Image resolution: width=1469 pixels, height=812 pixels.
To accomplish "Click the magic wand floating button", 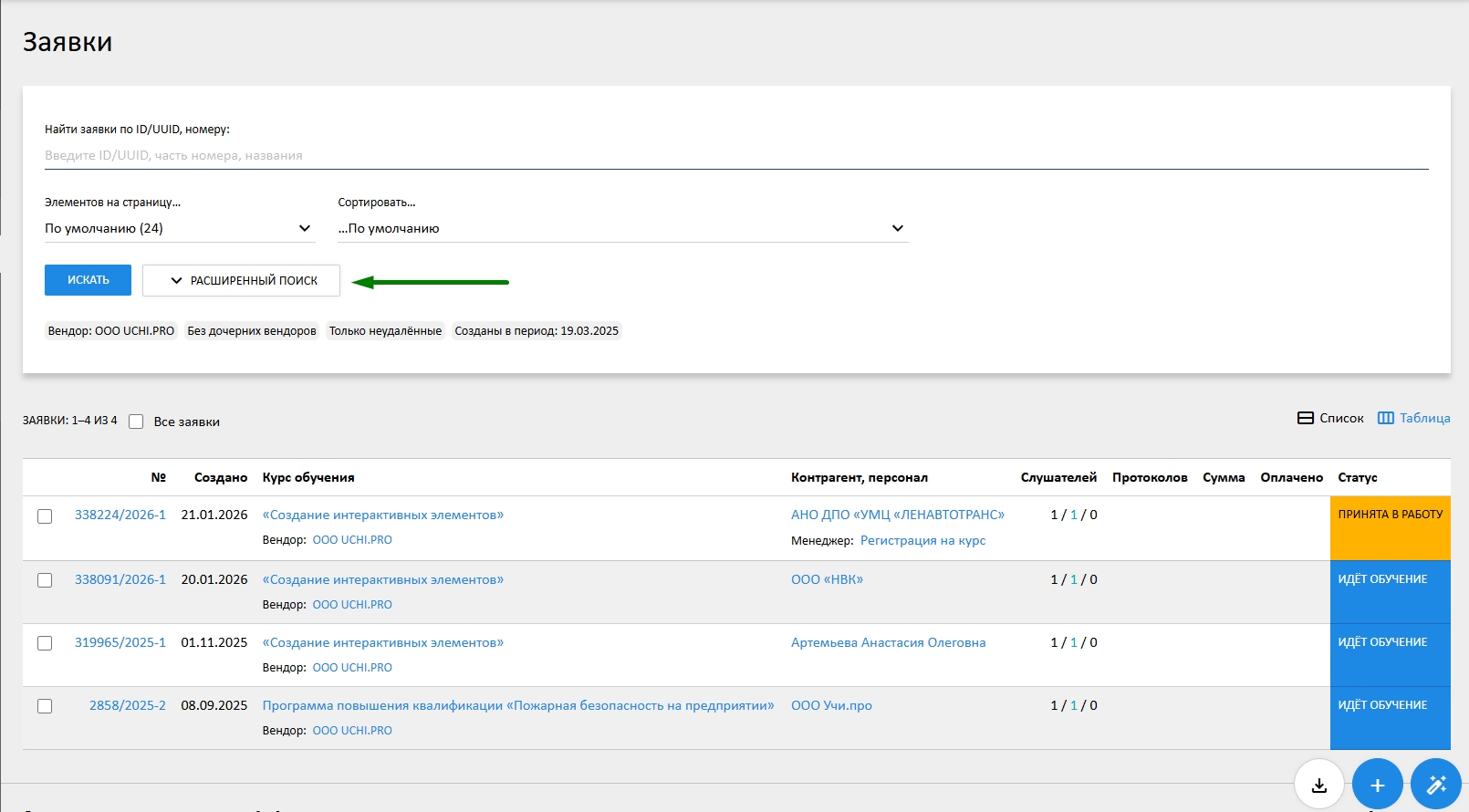I will [x=1435, y=784].
